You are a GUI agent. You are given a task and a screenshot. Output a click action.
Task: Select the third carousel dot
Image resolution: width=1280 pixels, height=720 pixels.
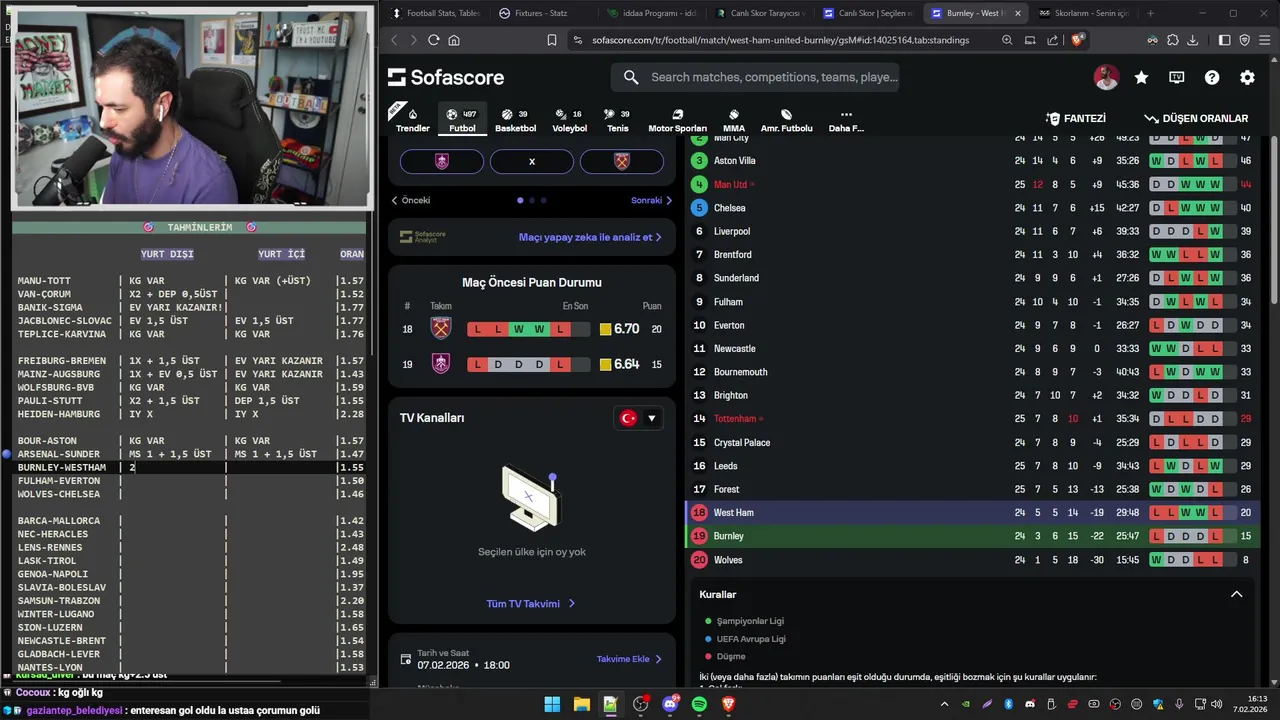[x=543, y=200]
